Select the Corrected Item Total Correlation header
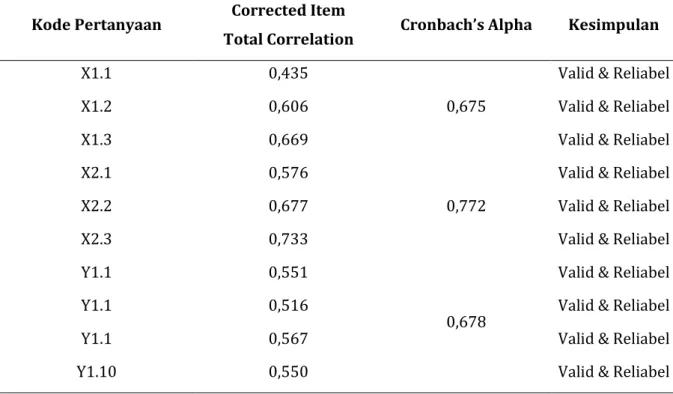The width and height of the screenshot is (673, 394). [288, 24]
